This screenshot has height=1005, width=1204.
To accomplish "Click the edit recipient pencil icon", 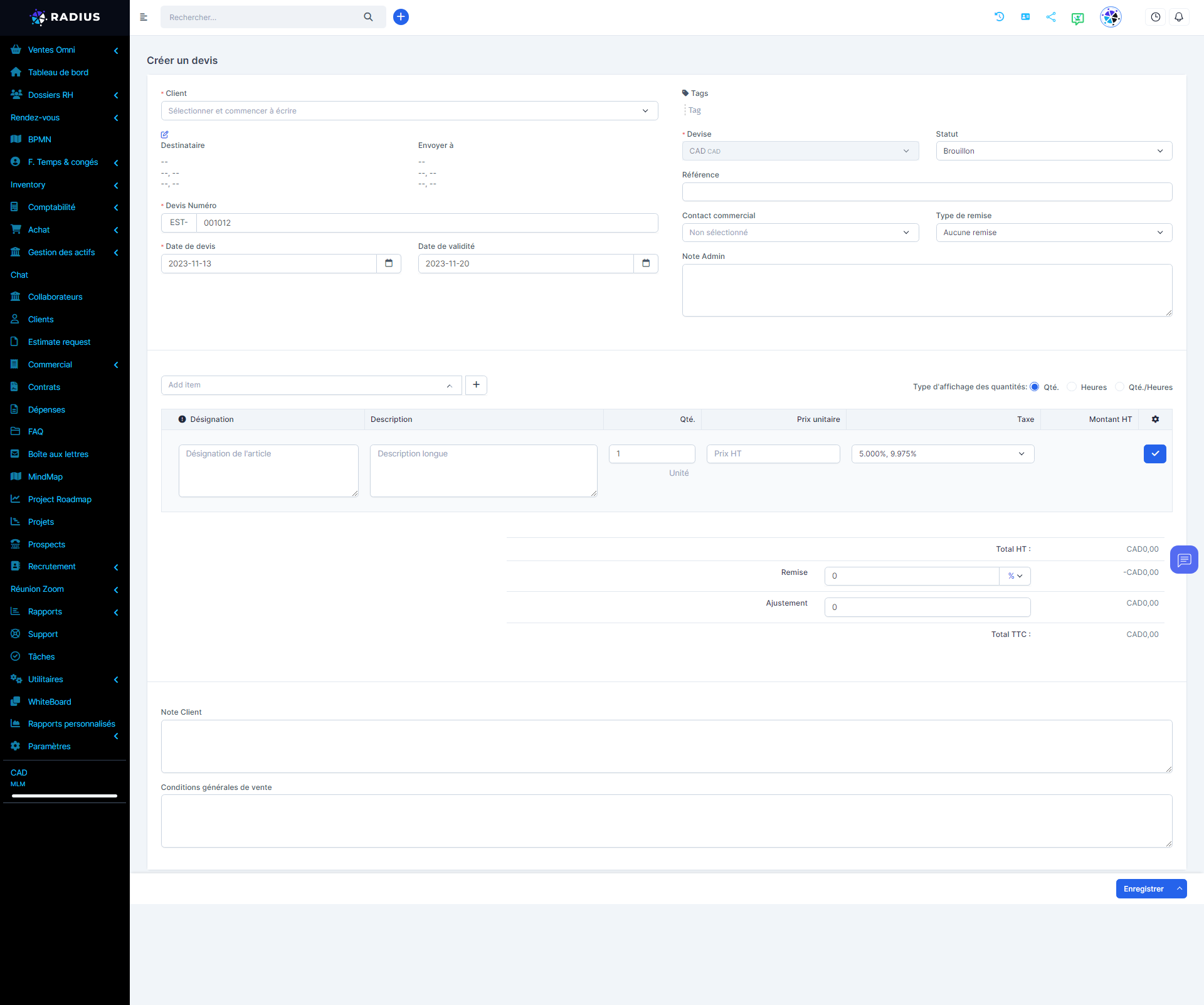I will (x=164, y=134).
